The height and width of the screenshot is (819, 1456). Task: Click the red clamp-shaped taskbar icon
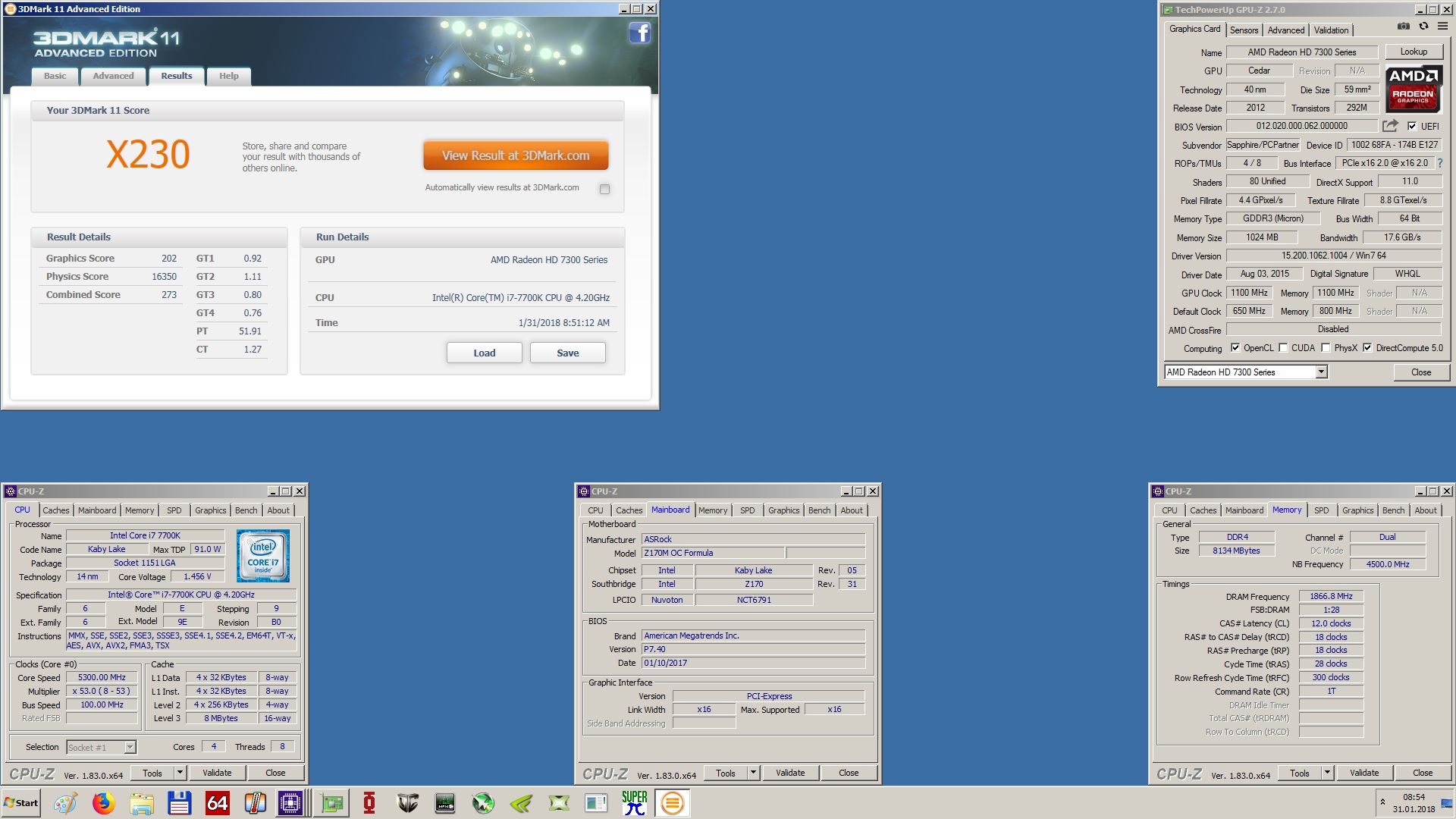(x=369, y=803)
